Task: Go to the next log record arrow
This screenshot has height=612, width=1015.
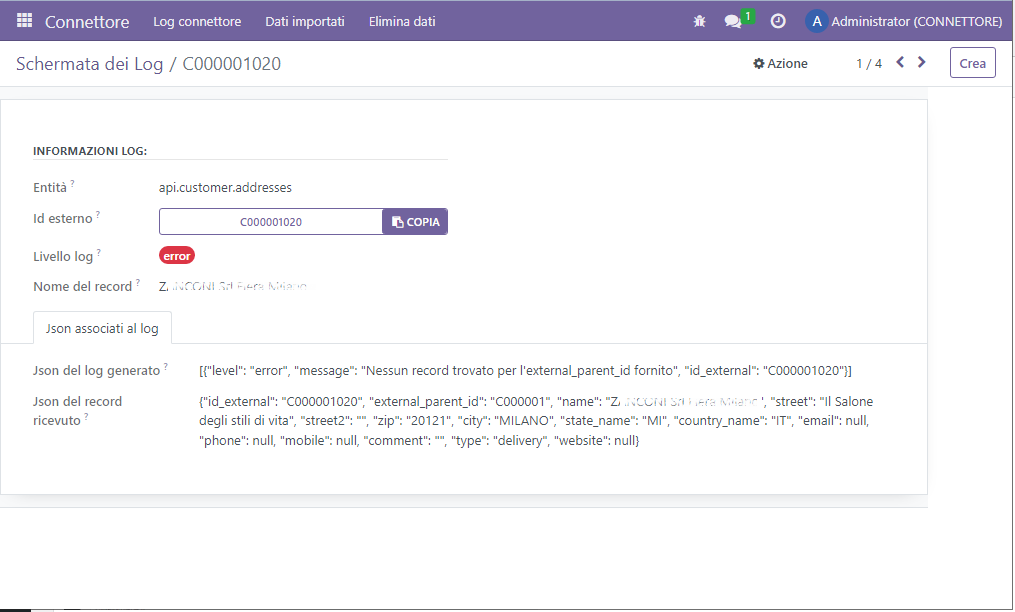Action: point(922,63)
